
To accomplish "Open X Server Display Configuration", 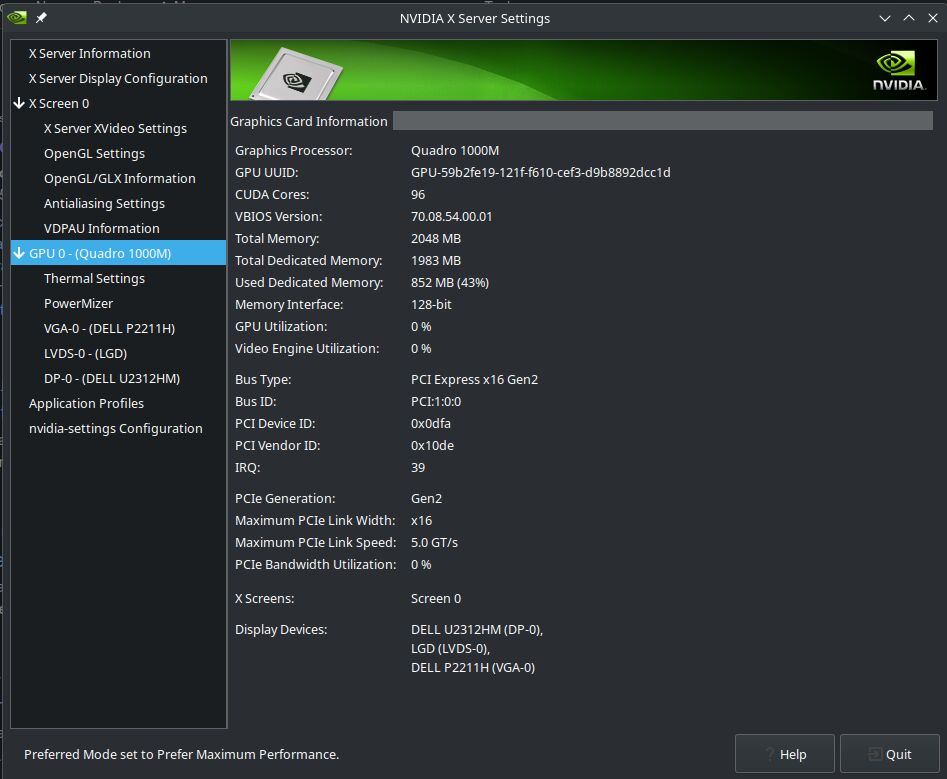I will click(118, 79).
